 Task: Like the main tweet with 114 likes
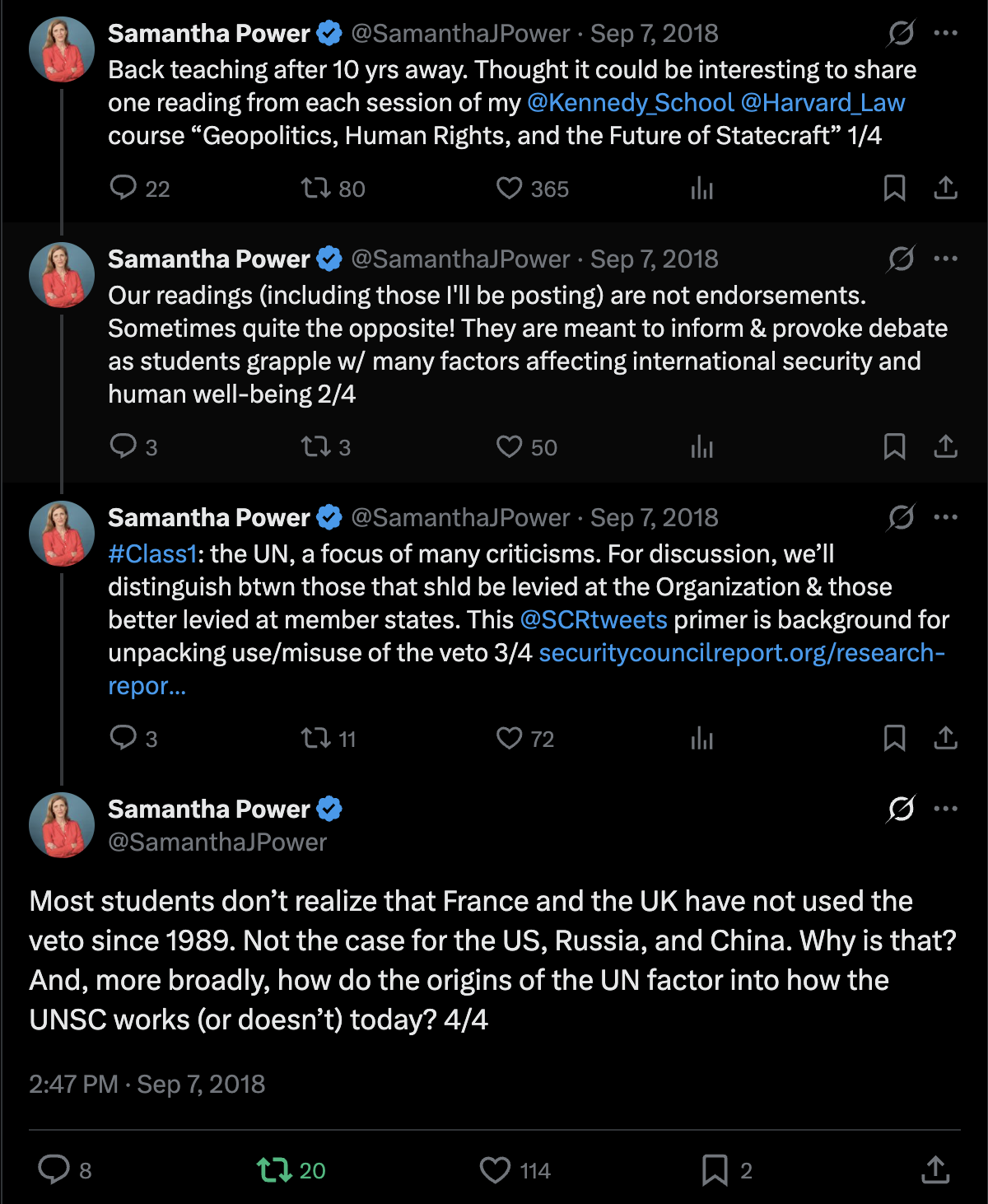[x=495, y=1169]
